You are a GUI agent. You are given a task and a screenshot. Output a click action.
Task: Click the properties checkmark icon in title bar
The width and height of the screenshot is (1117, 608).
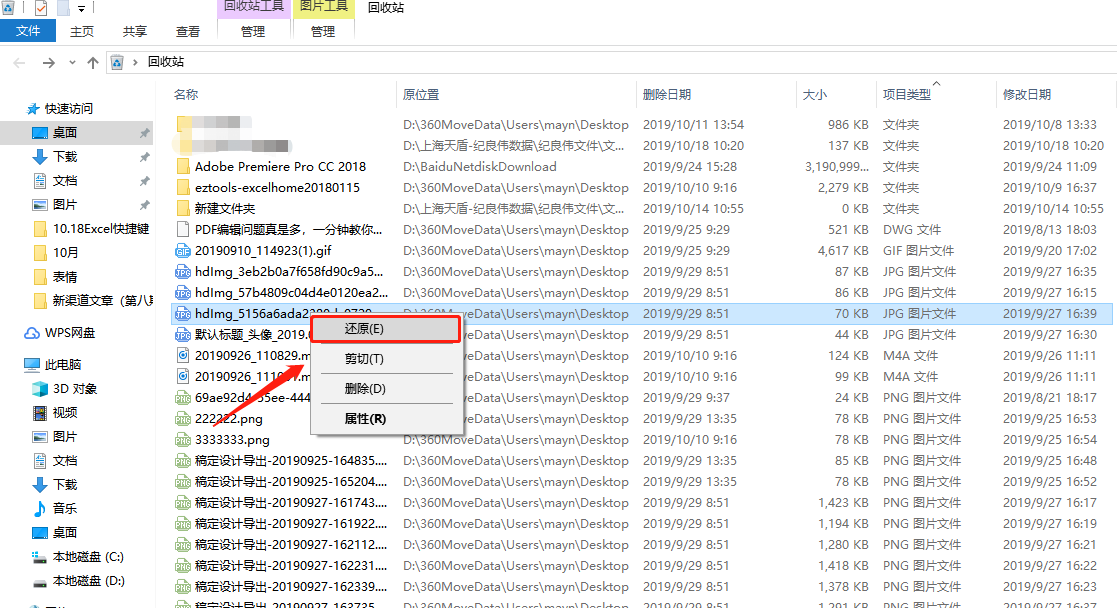pyautogui.click(x=41, y=8)
